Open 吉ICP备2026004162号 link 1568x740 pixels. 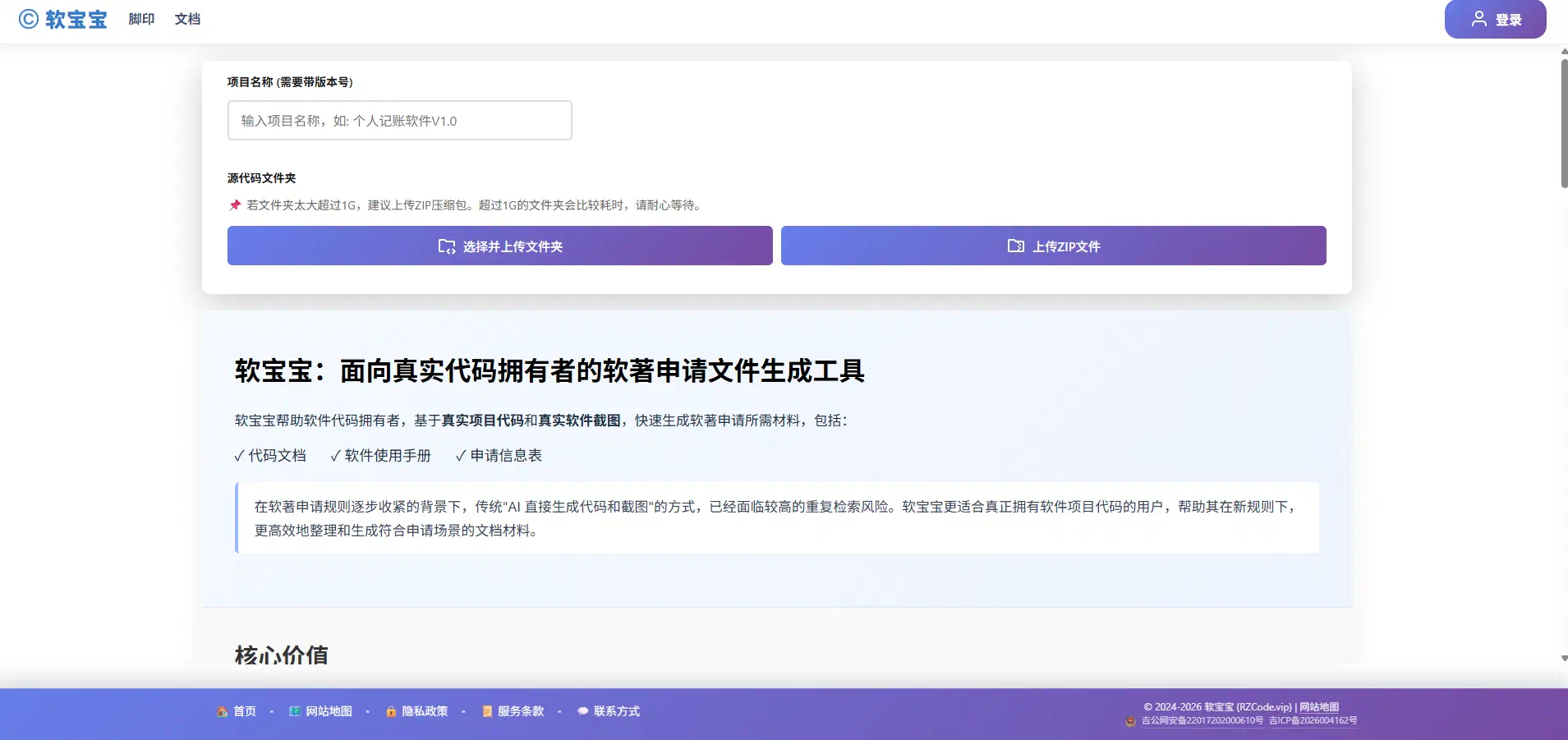point(1313,721)
